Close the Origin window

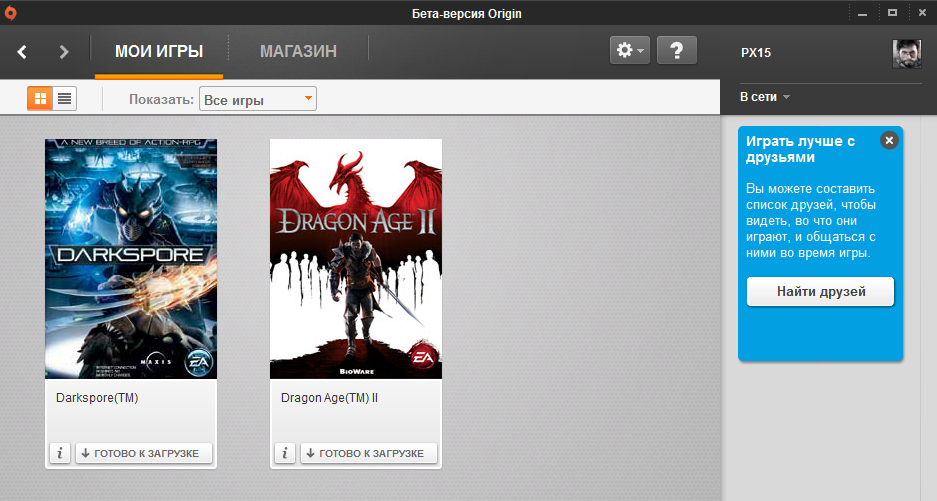[922, 13]
